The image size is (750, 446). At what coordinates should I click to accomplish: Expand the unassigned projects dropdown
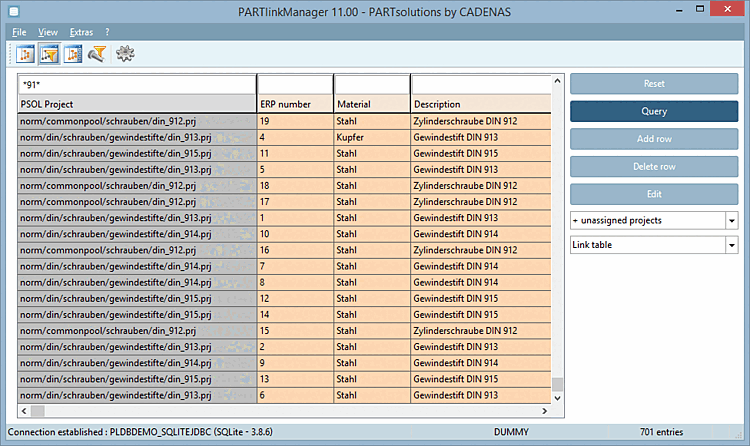coord(731,220)
